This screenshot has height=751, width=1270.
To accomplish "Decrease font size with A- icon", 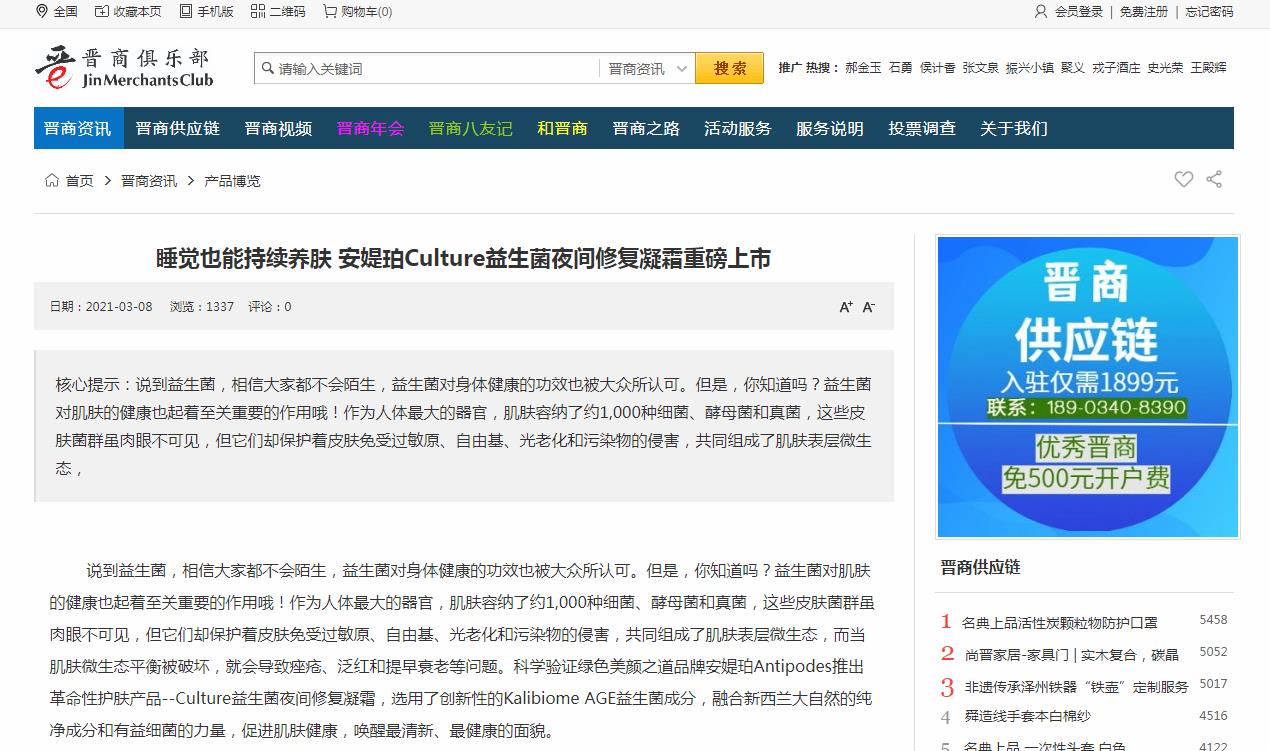I will pyautogui.click(x=869, y=307).
